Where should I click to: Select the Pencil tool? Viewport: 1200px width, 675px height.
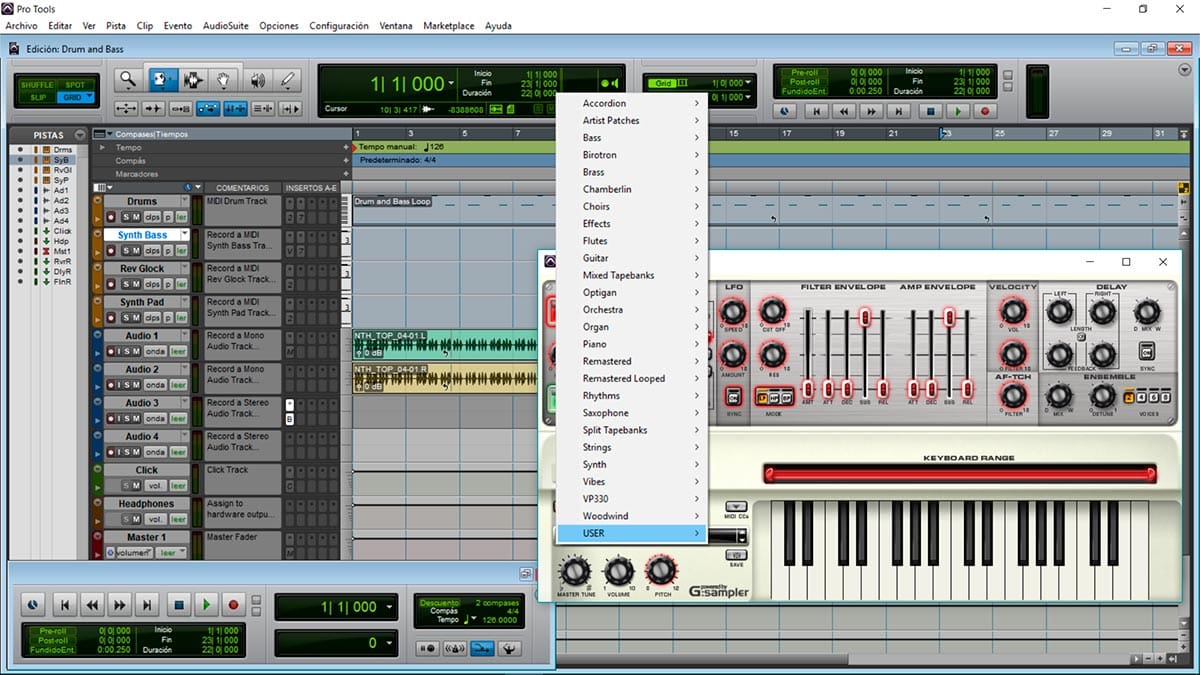[x=288, y=81]
